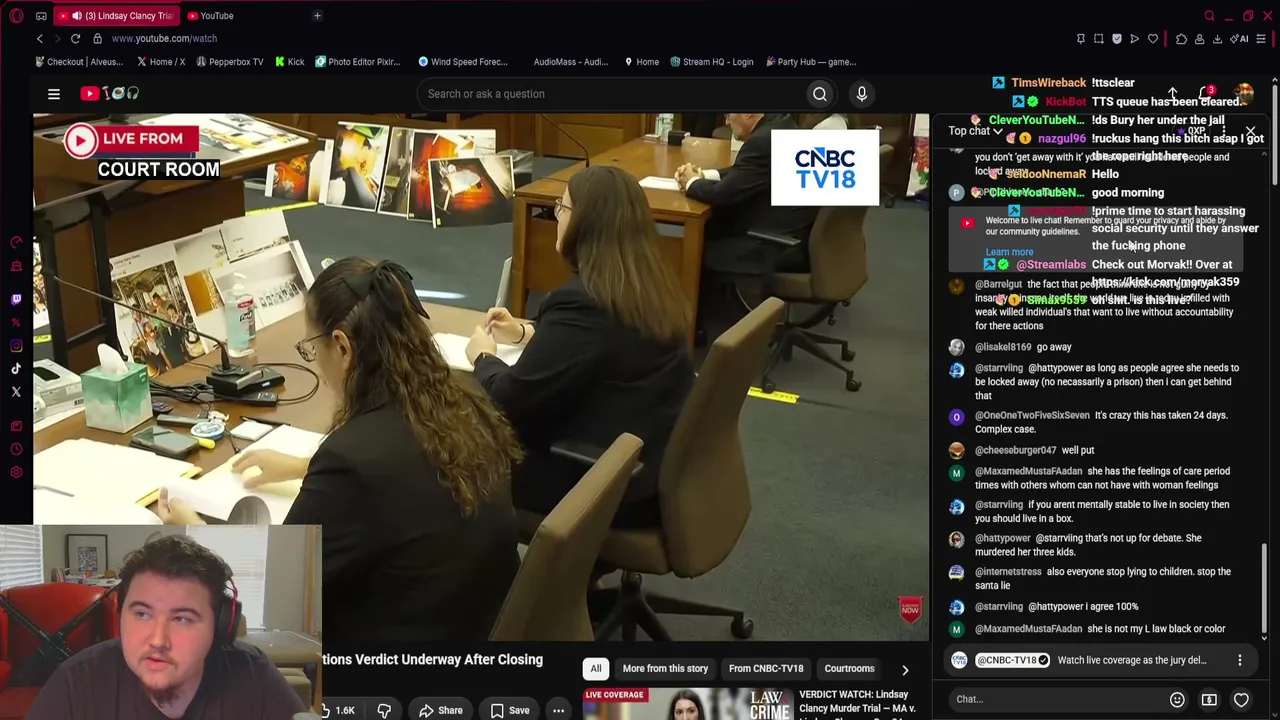View site security padlock info
The height and width of the screenshot is (720, 1280).
pyautogui.click(x=97, y=38)
